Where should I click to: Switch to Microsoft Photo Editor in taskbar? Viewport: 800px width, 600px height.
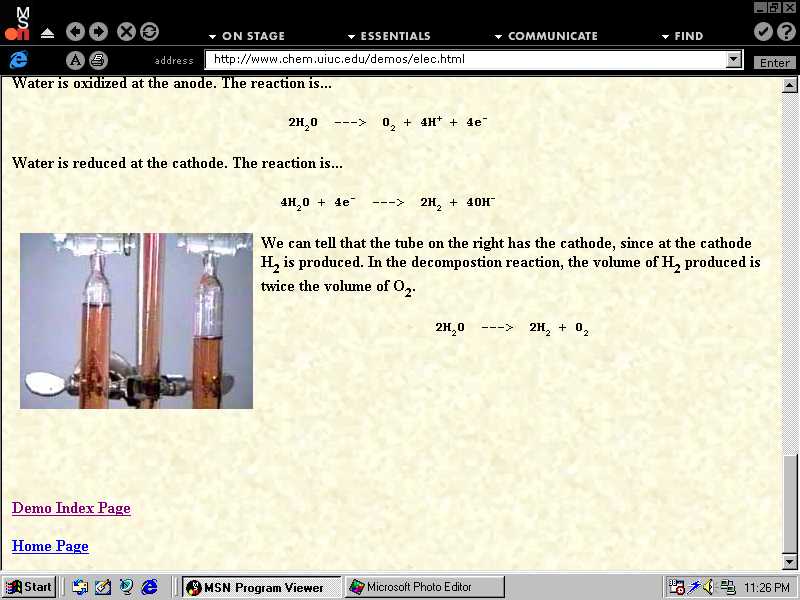click(424, 587)
